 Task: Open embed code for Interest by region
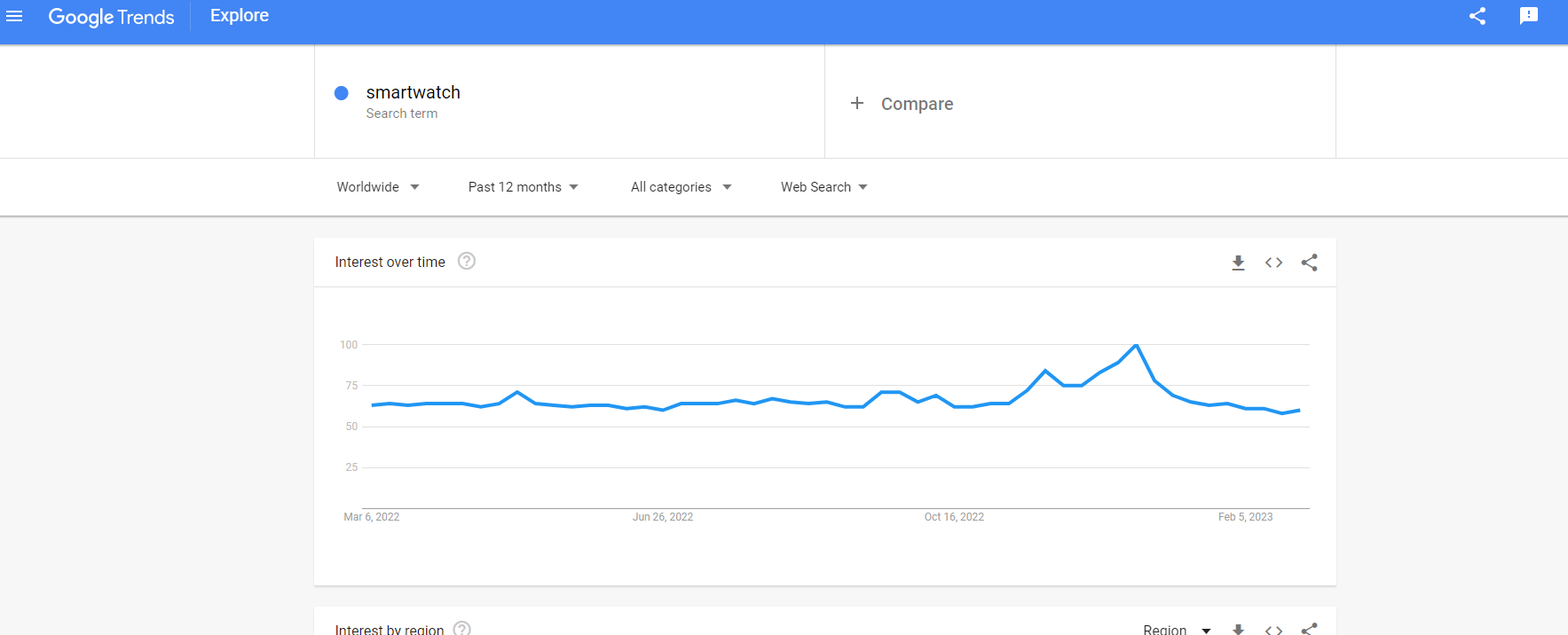pyautogui.click(x=1273, y=630)
